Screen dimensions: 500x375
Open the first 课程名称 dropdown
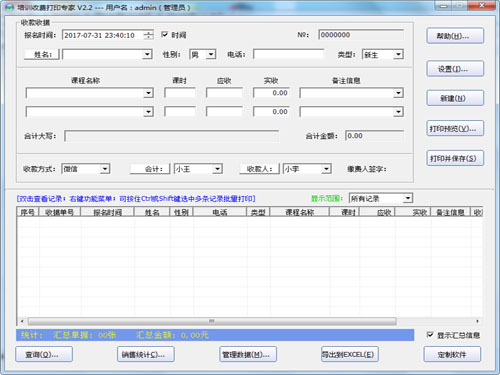point(148,93)
